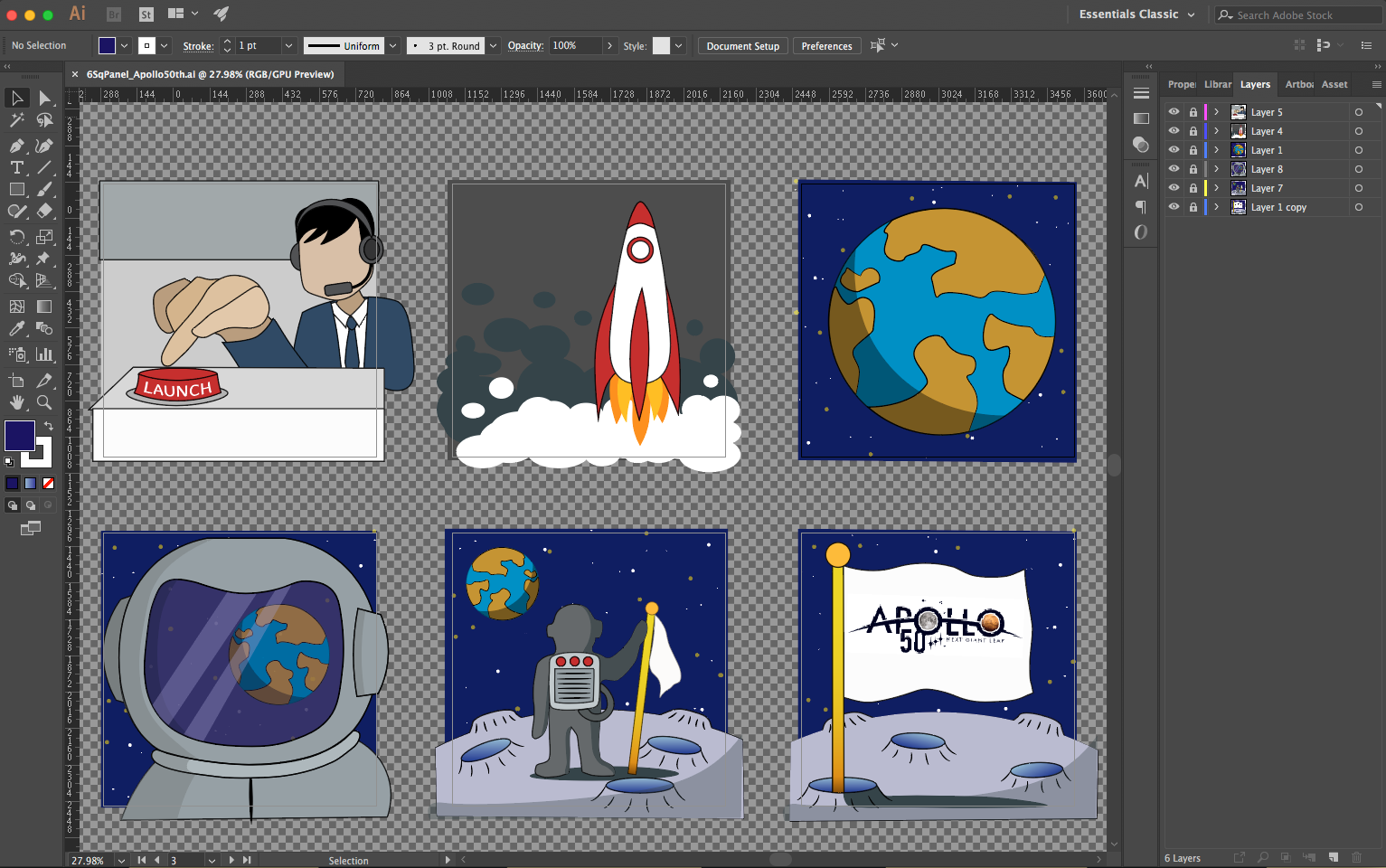Select the Lasso tool
The width and height of the screenshot is (1386, 868).
(x=44, y=120)
